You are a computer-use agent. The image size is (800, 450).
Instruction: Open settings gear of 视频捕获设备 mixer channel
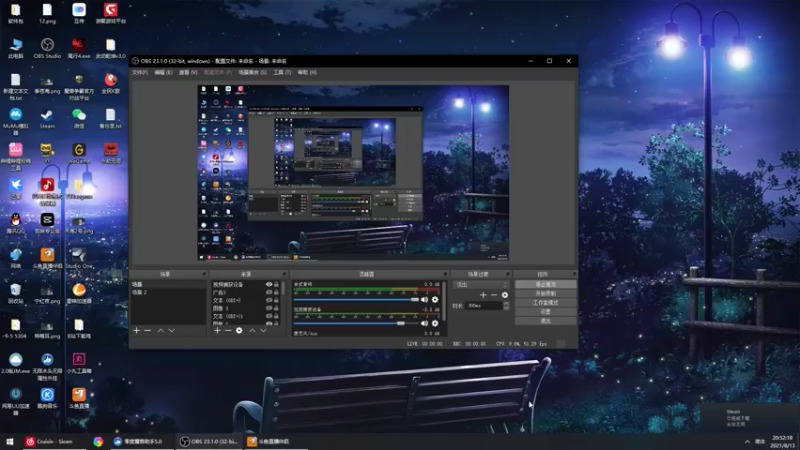coord(435,323)
